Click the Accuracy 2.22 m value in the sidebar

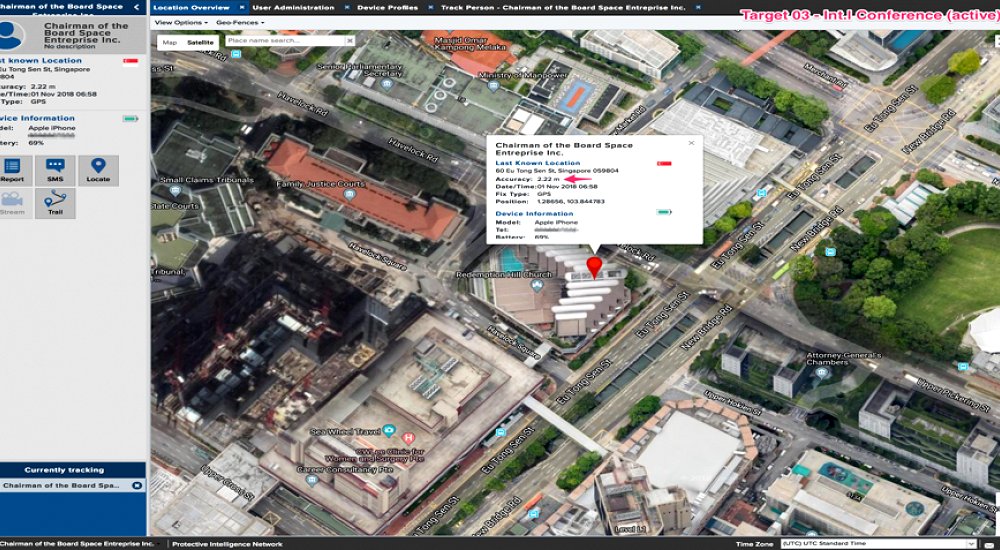(43, 86)
